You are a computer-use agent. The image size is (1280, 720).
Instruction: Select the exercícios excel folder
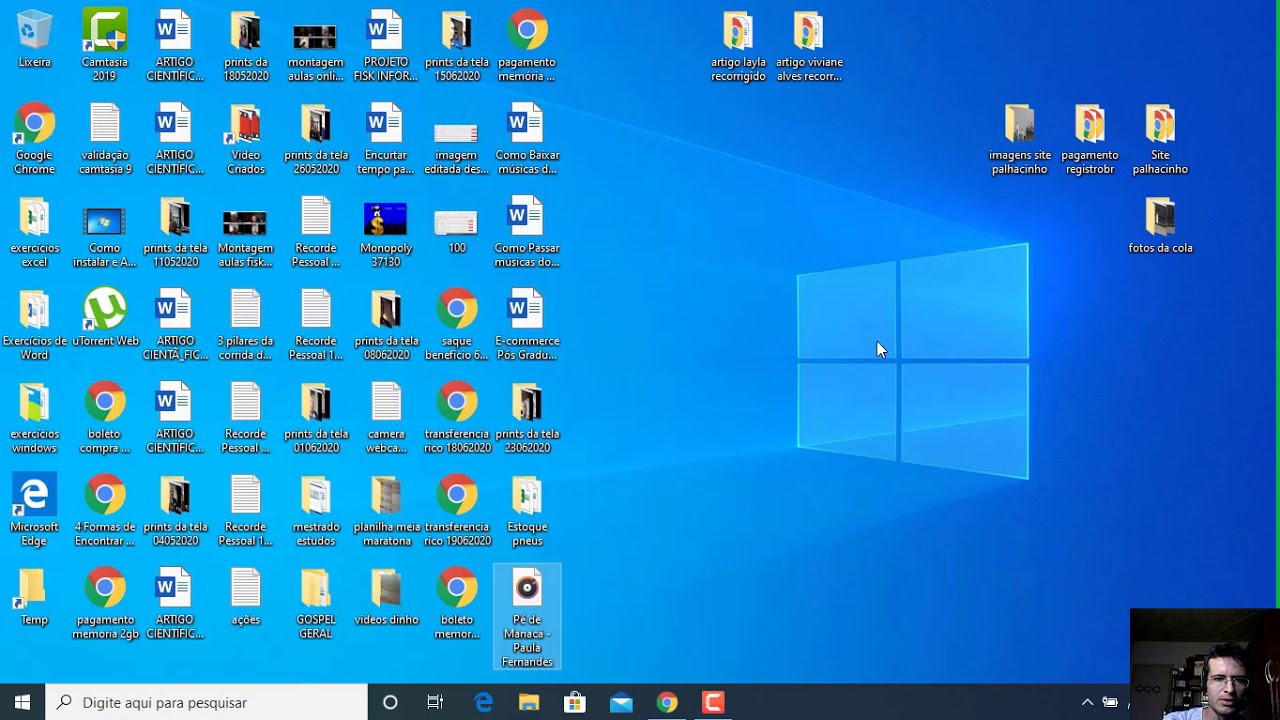pyautogui.click(x=34, y=232)
